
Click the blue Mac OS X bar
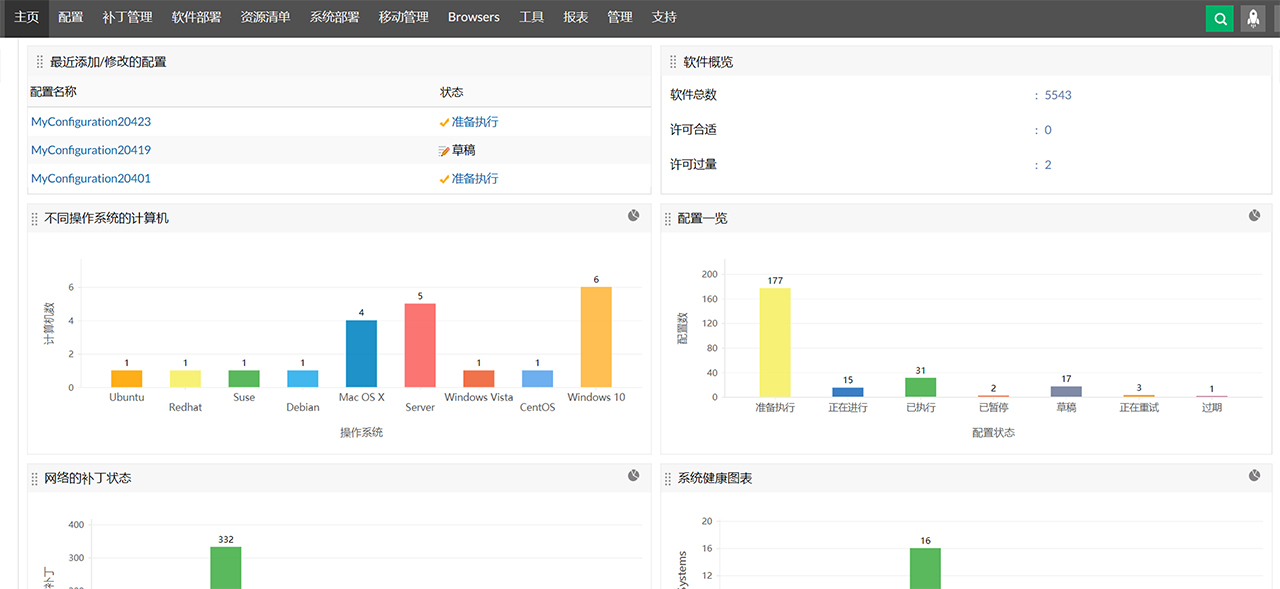361,353
